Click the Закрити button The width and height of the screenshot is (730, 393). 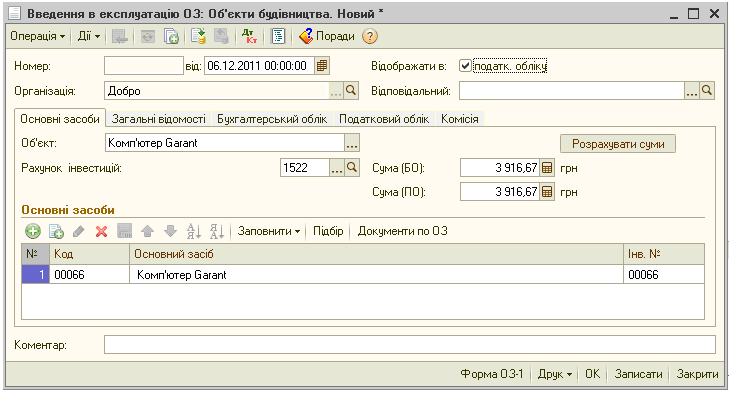697,374
